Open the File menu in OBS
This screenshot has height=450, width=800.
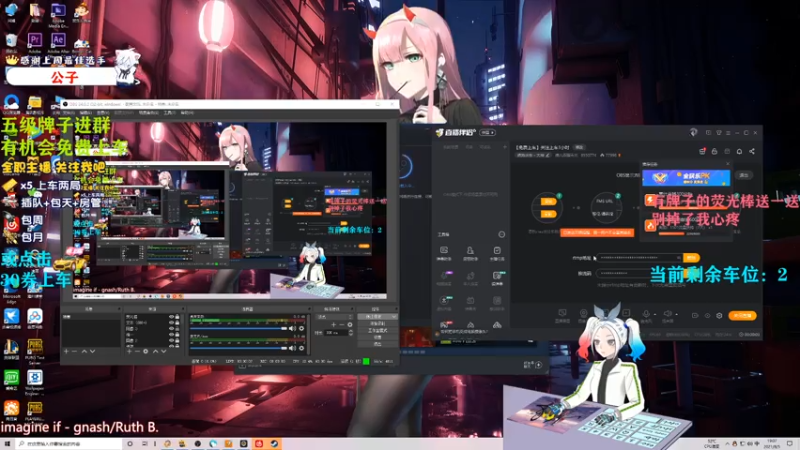(x=67, y=113)
